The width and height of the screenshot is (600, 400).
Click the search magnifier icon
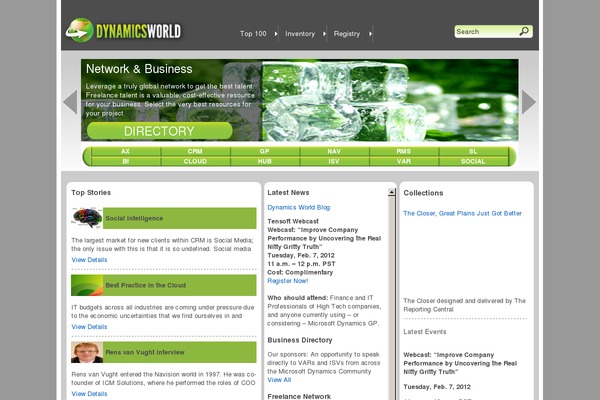(x=524, y=31)
